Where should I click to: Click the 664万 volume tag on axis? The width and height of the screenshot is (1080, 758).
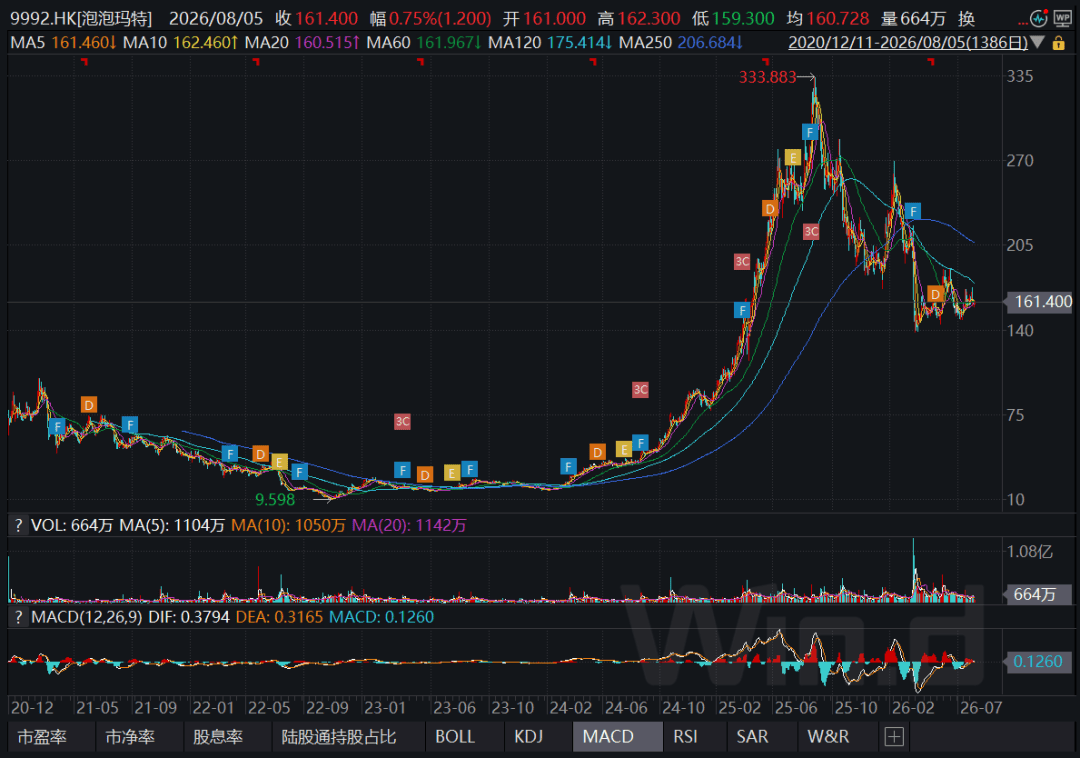click(x=1040, y=594)
